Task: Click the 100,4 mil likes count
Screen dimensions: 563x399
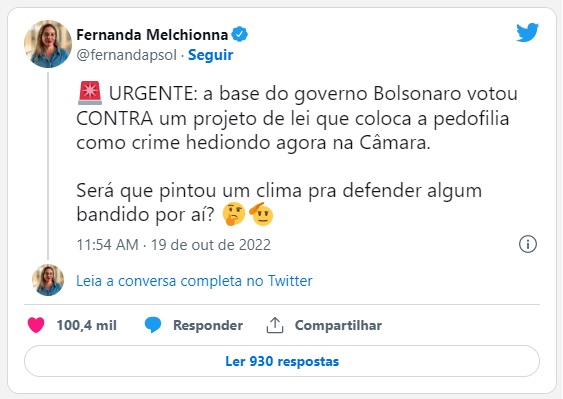Action: pos(87,325)
